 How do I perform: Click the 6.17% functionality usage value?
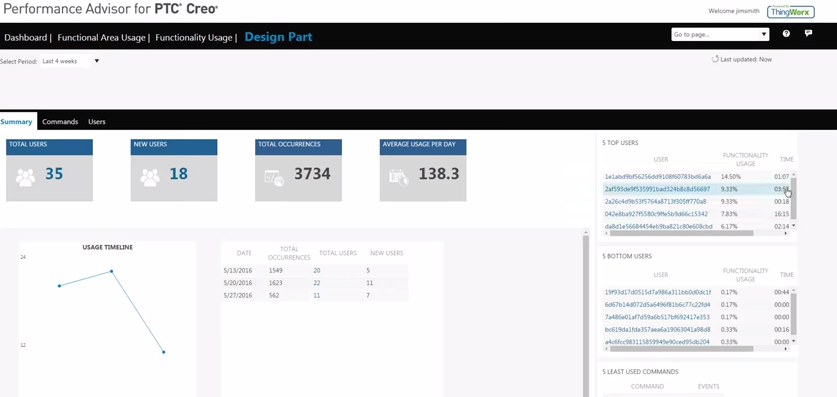click(x=729, y=226)
